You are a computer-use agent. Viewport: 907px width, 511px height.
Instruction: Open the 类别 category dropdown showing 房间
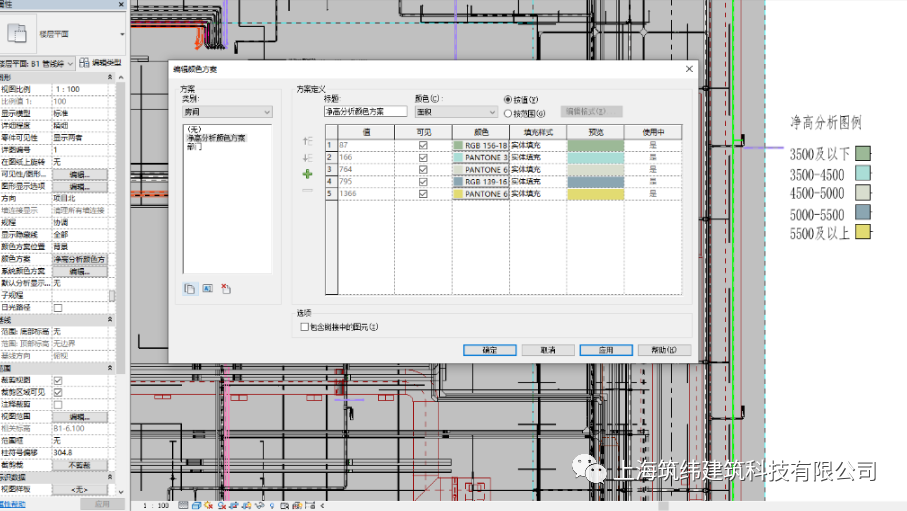(227, 112)
